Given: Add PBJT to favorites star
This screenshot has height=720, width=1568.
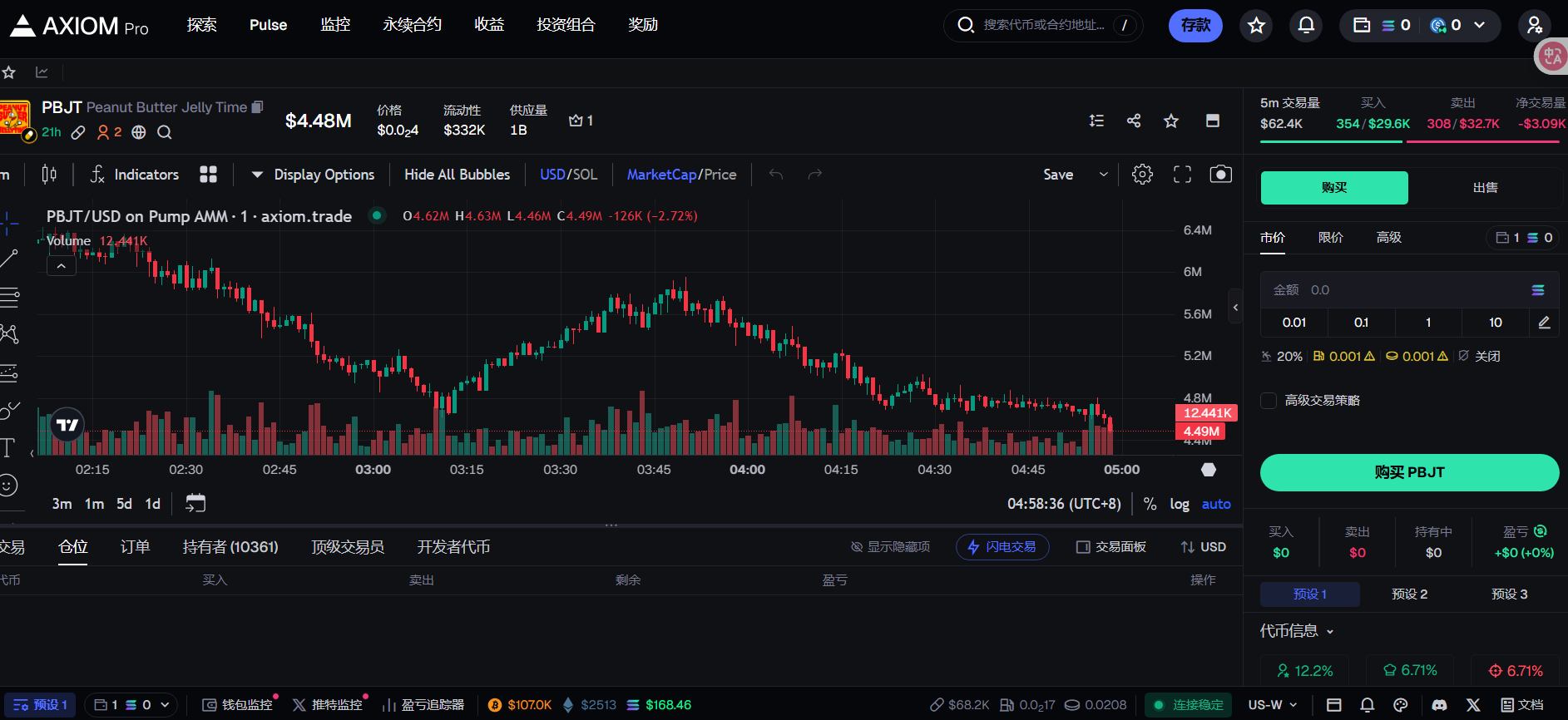Looking at the screenshot, I should [x=1171, y=121].
